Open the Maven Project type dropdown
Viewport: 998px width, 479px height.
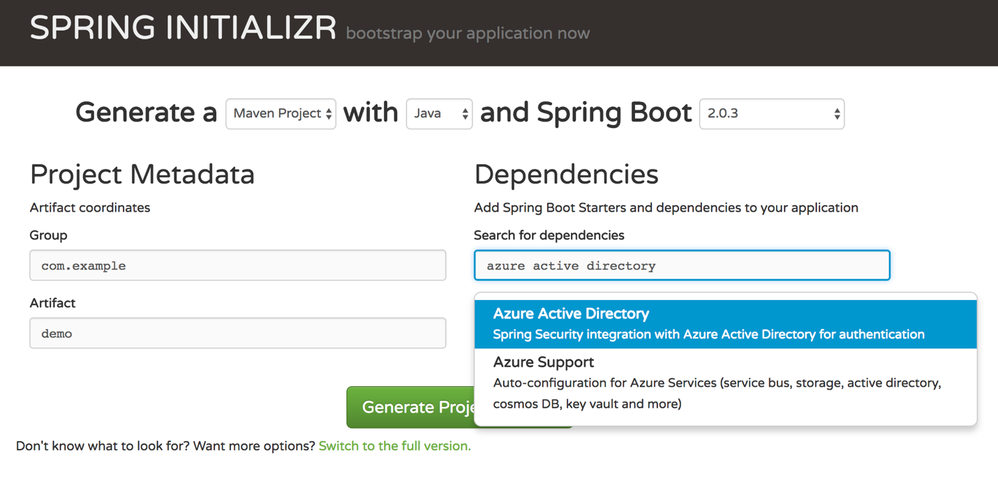tap(281, 114)
